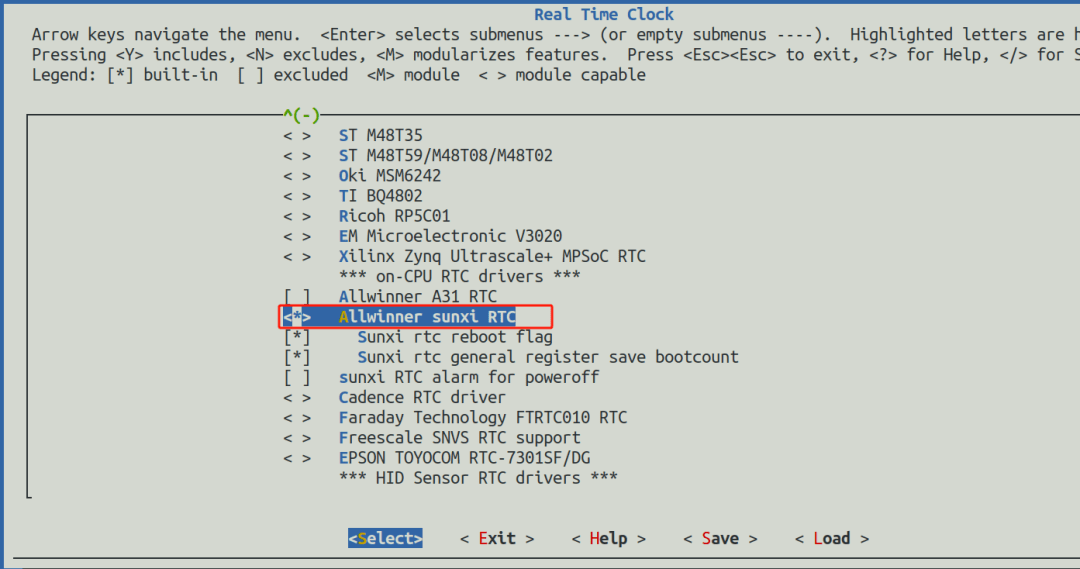Select the Ricoh RP5C01 entry

[x=395, y=216]
